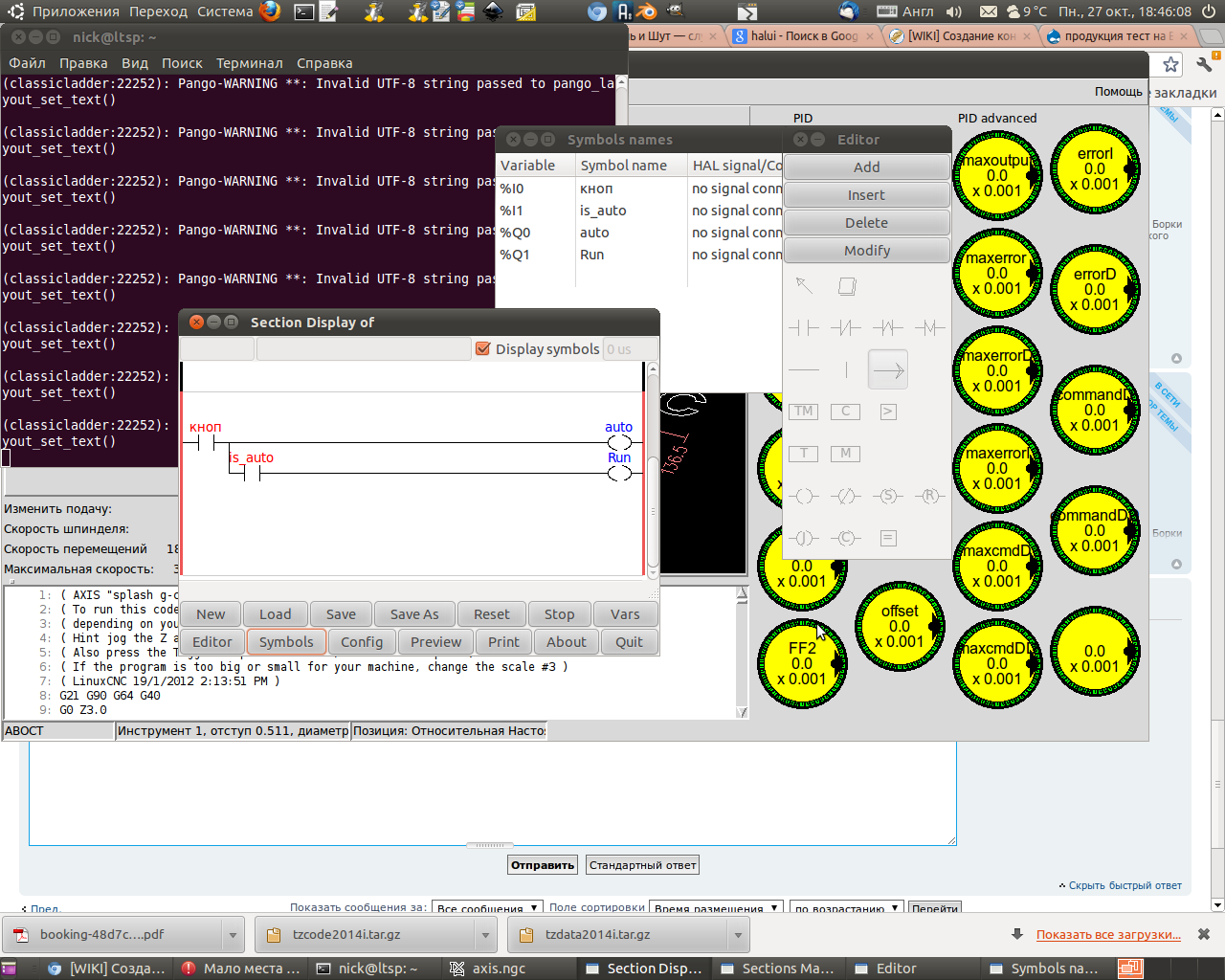The height and width of the screenshot is (980, 1225).
Task: Select the long horizontal arrow connection tool
Action: pyautogui.click(x=888, y=370)
